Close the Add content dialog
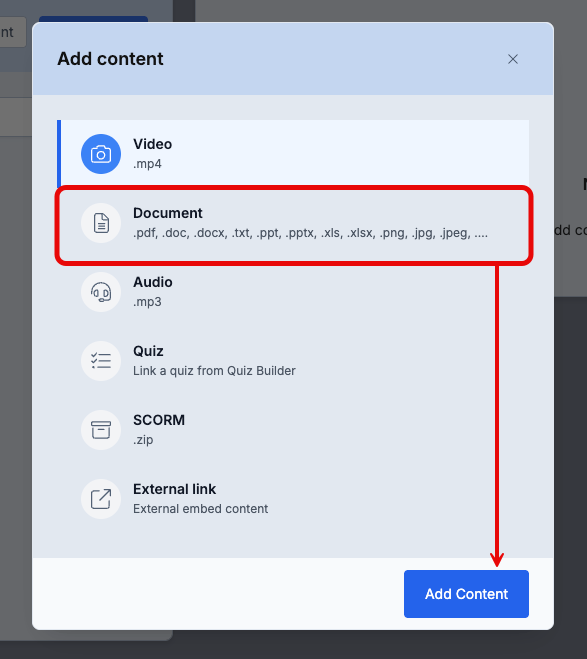The height and width of the screenshot is (659, 587). 513,59
